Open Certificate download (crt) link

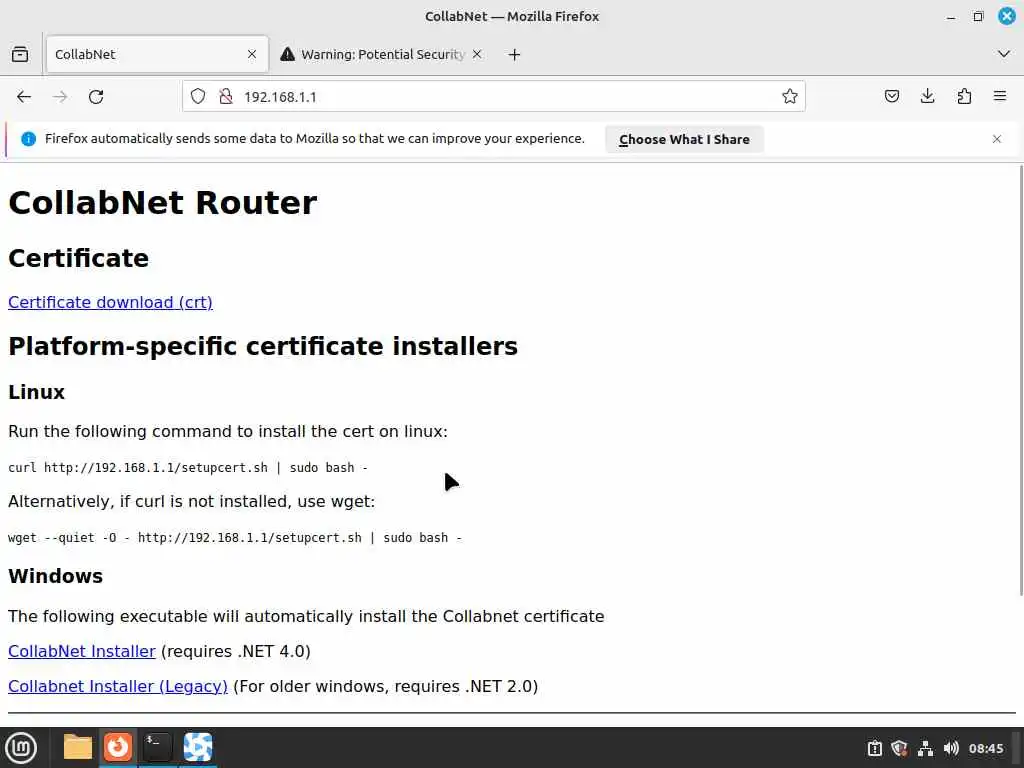pos(110,302)
